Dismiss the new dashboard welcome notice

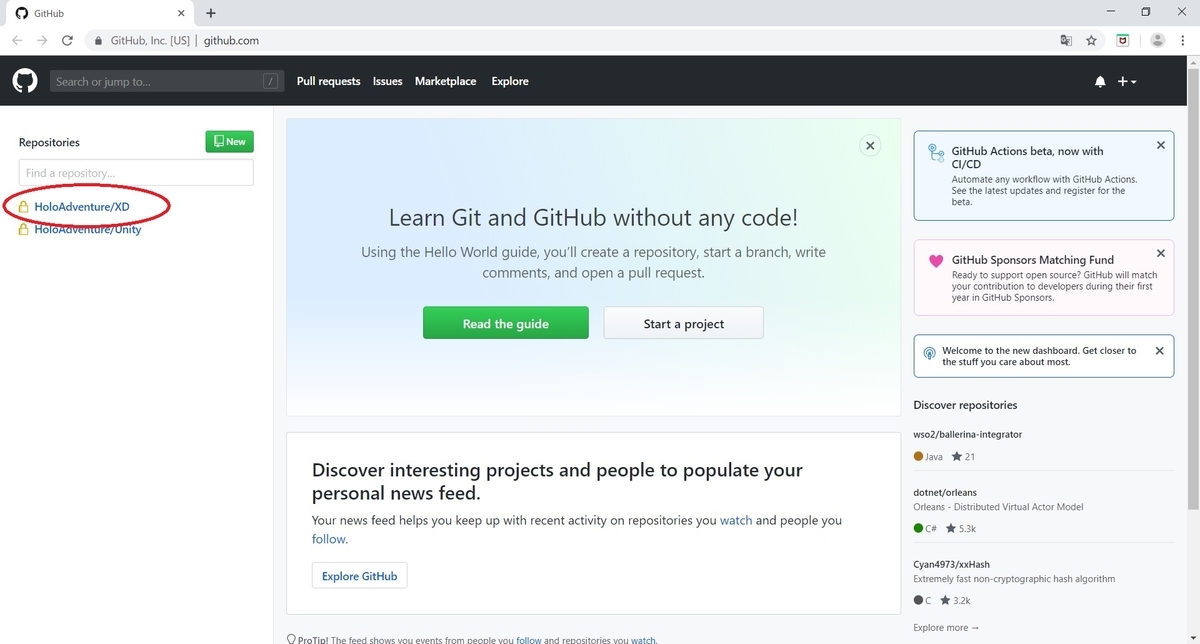click(x=1159, y=351)
